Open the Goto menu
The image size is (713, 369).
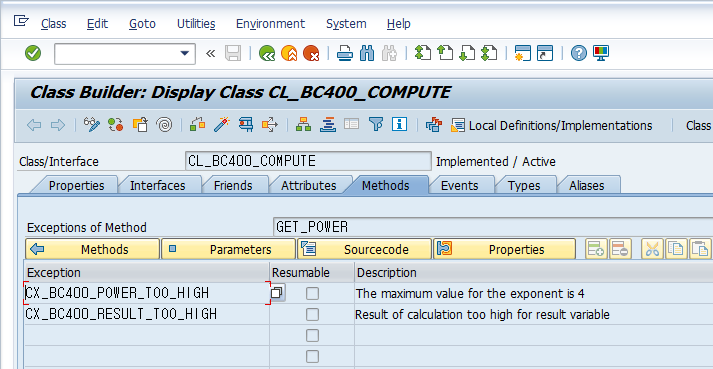coord(142,24)
